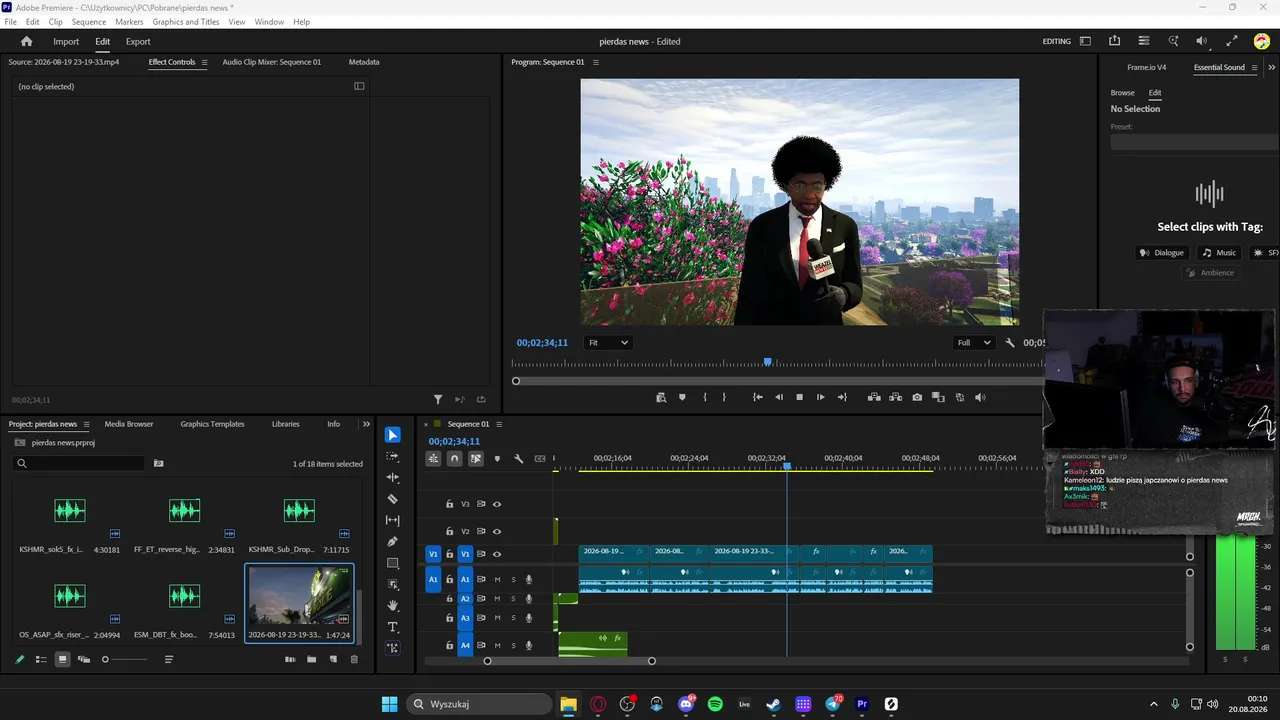Image resolution: width=1280 pixels, height=720 pixels.
Task: Hide the V3 track output
Action: pyautogui.click(x=497, y=504)
